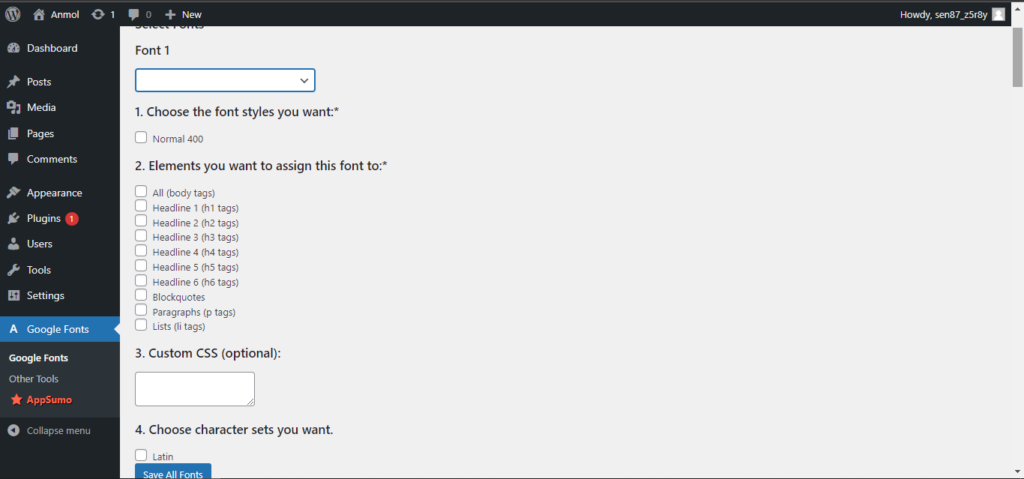Viewport: 1024px width, 479px height.
Task: Click the Users person icon
Action: (14, 244)
